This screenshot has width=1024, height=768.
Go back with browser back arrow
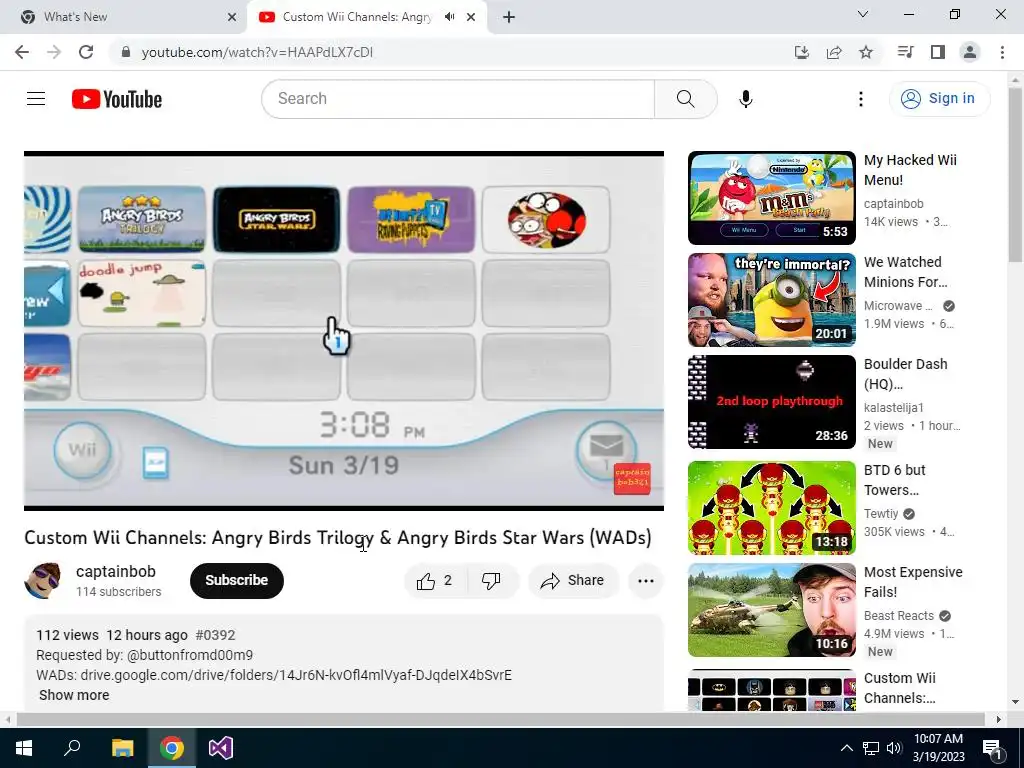point(22,52)
